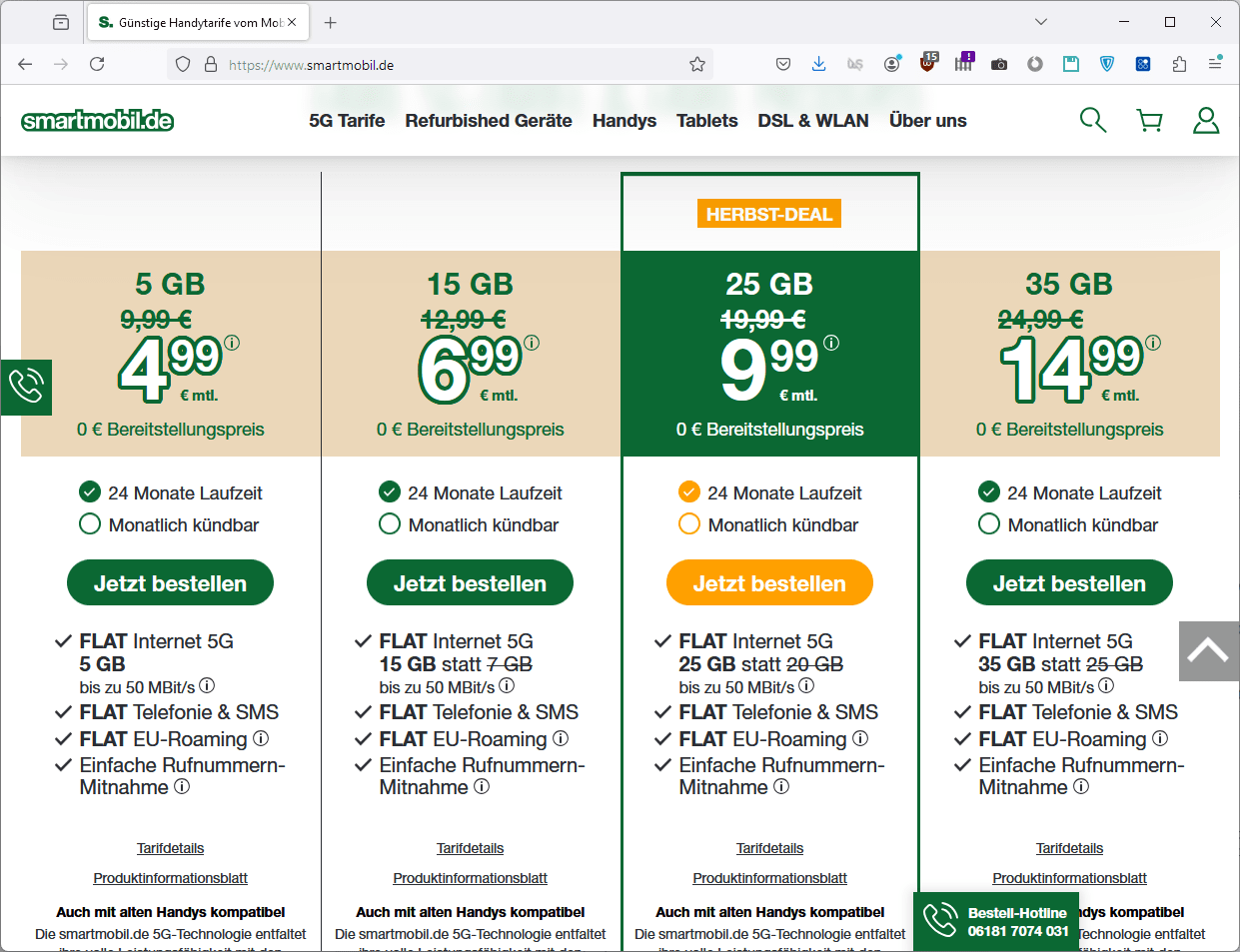Open the Firefox downloads icon
This screenshot has height=952, width=1240.
pyautogui.click(x=818, y=64)
